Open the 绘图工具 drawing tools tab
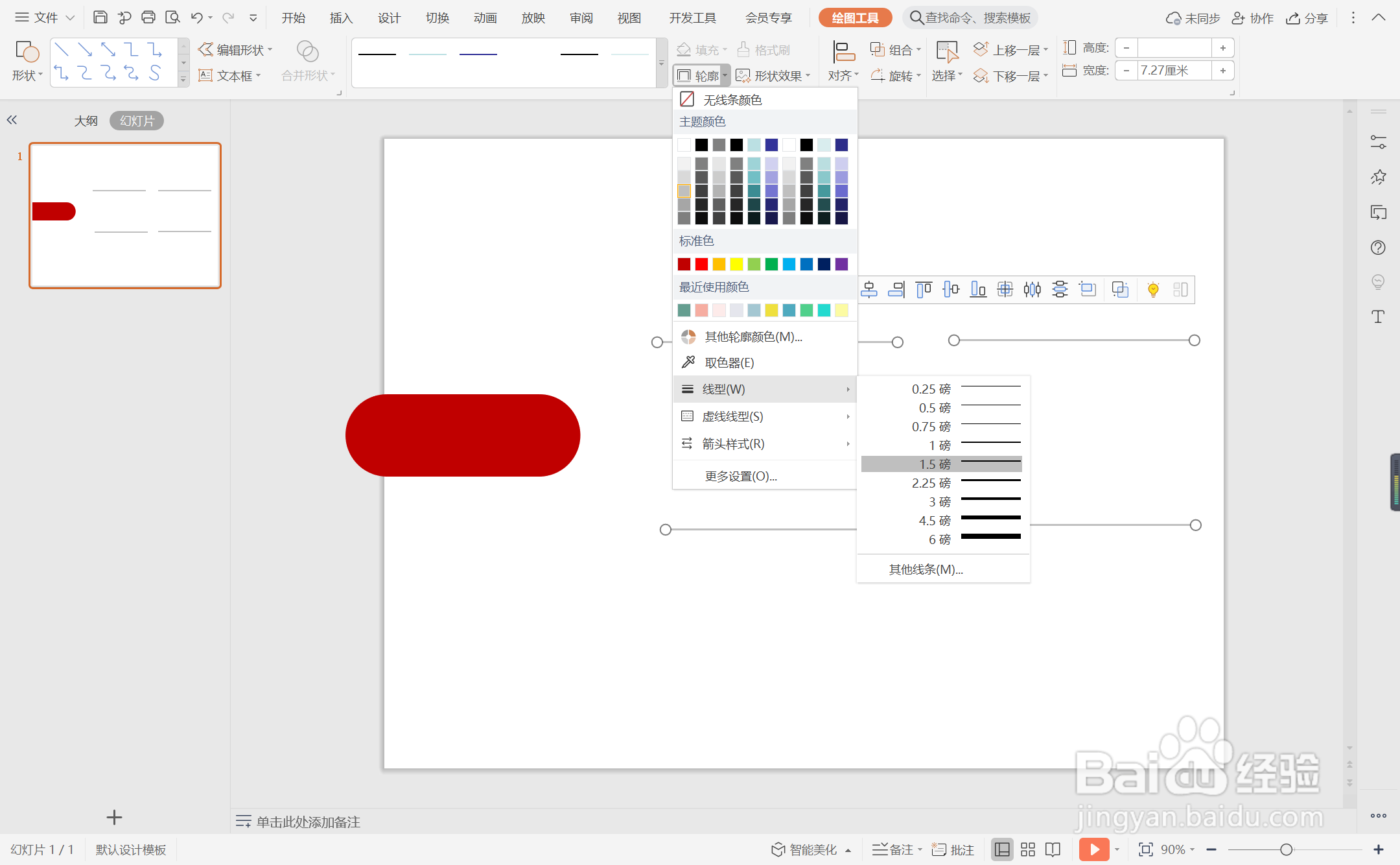This screenshot has height=865, width=1400. [855, 18]
